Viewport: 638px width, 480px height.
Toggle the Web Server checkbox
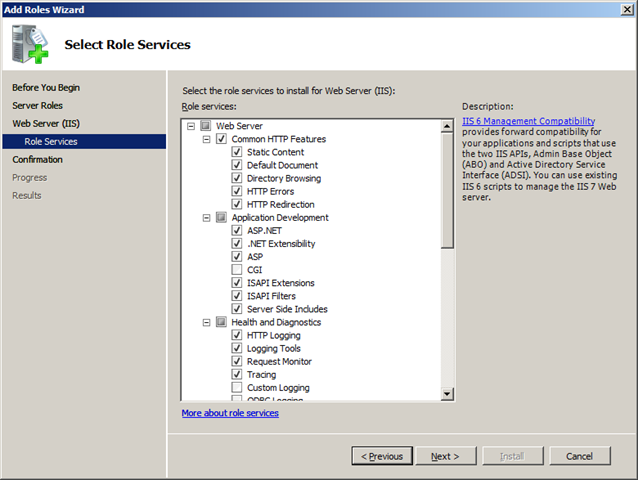coord(206,126)
